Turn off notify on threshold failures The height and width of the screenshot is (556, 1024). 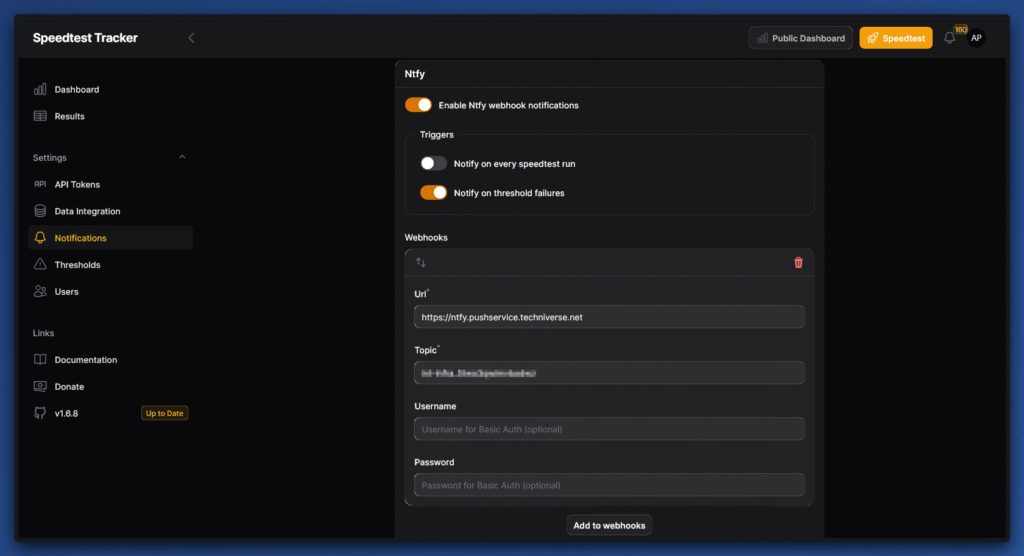click(433, 193)
